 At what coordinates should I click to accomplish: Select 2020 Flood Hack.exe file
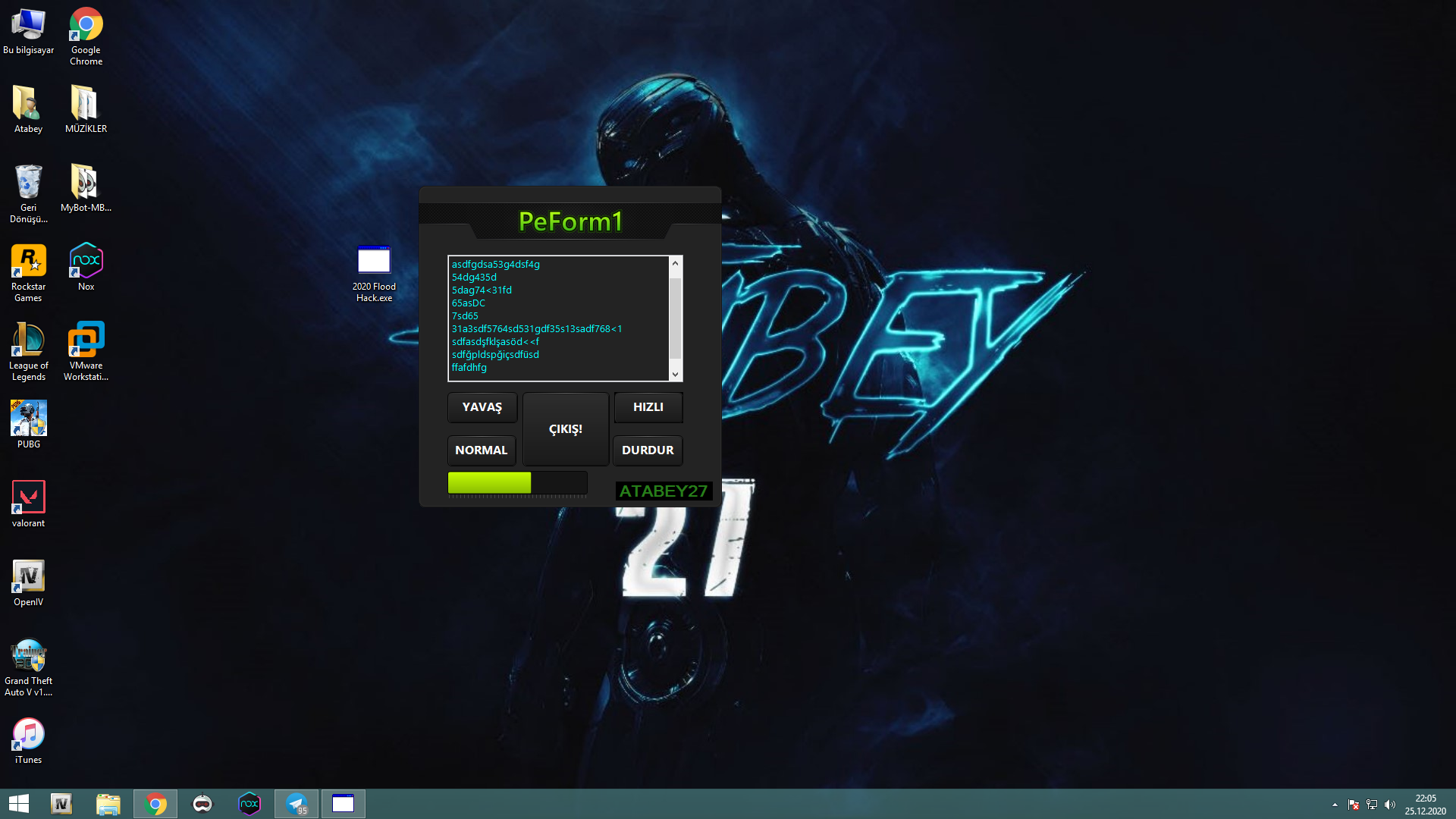tap(374, 273)
